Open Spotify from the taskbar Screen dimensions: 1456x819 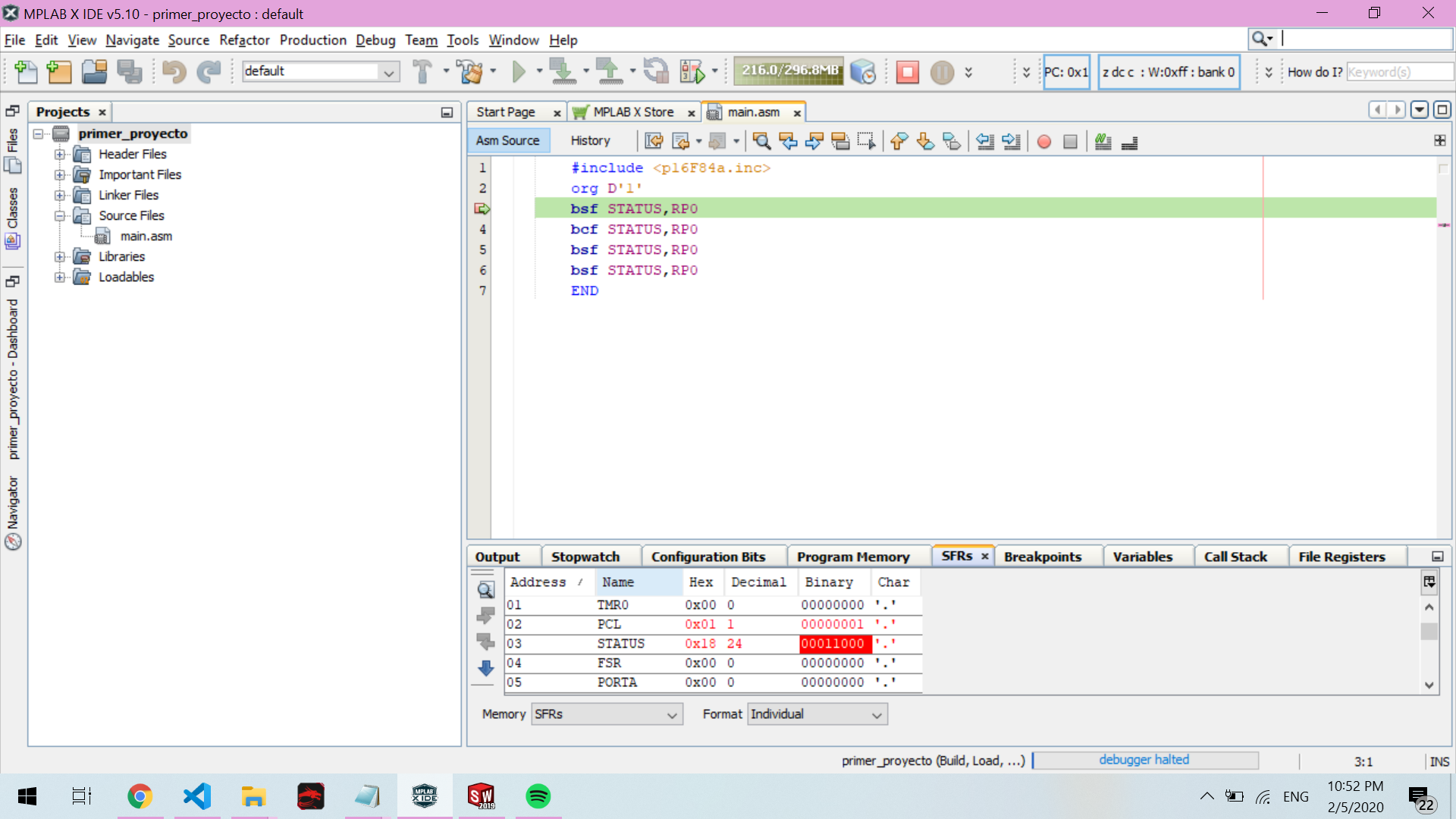(x=538, y=796)
